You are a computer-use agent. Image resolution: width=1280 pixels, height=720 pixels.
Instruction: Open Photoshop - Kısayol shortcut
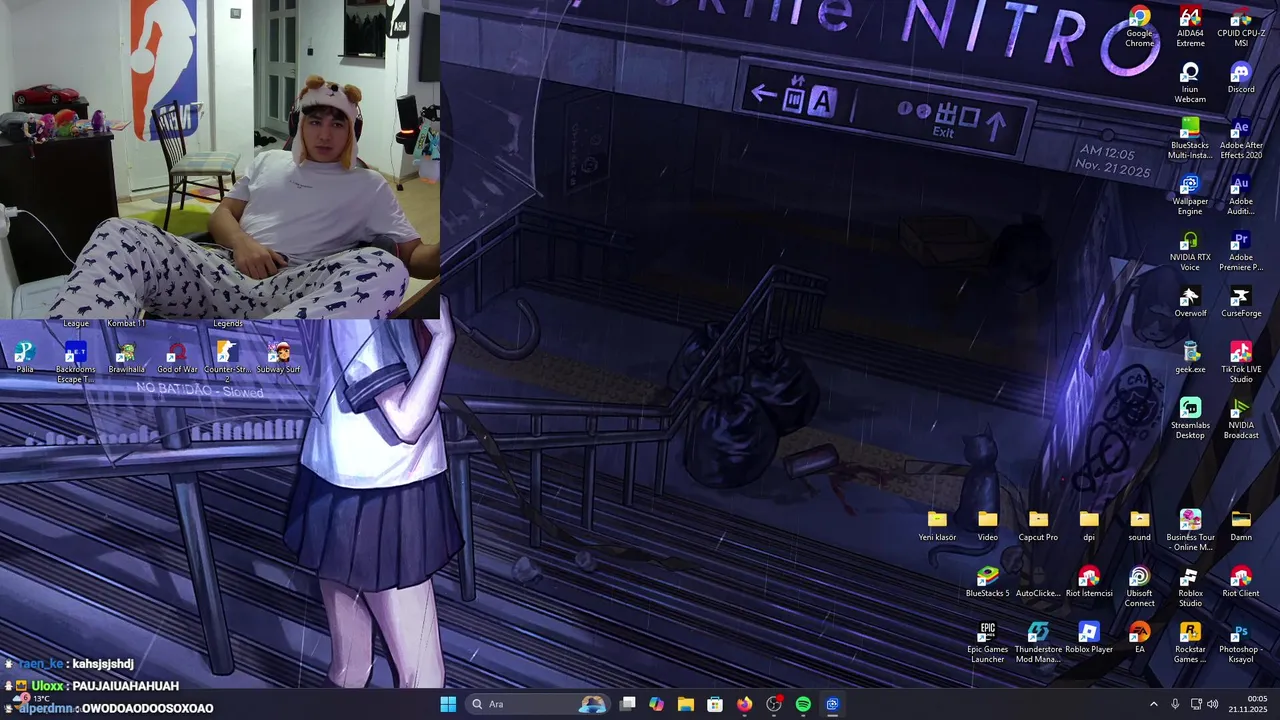point(1241,643)
